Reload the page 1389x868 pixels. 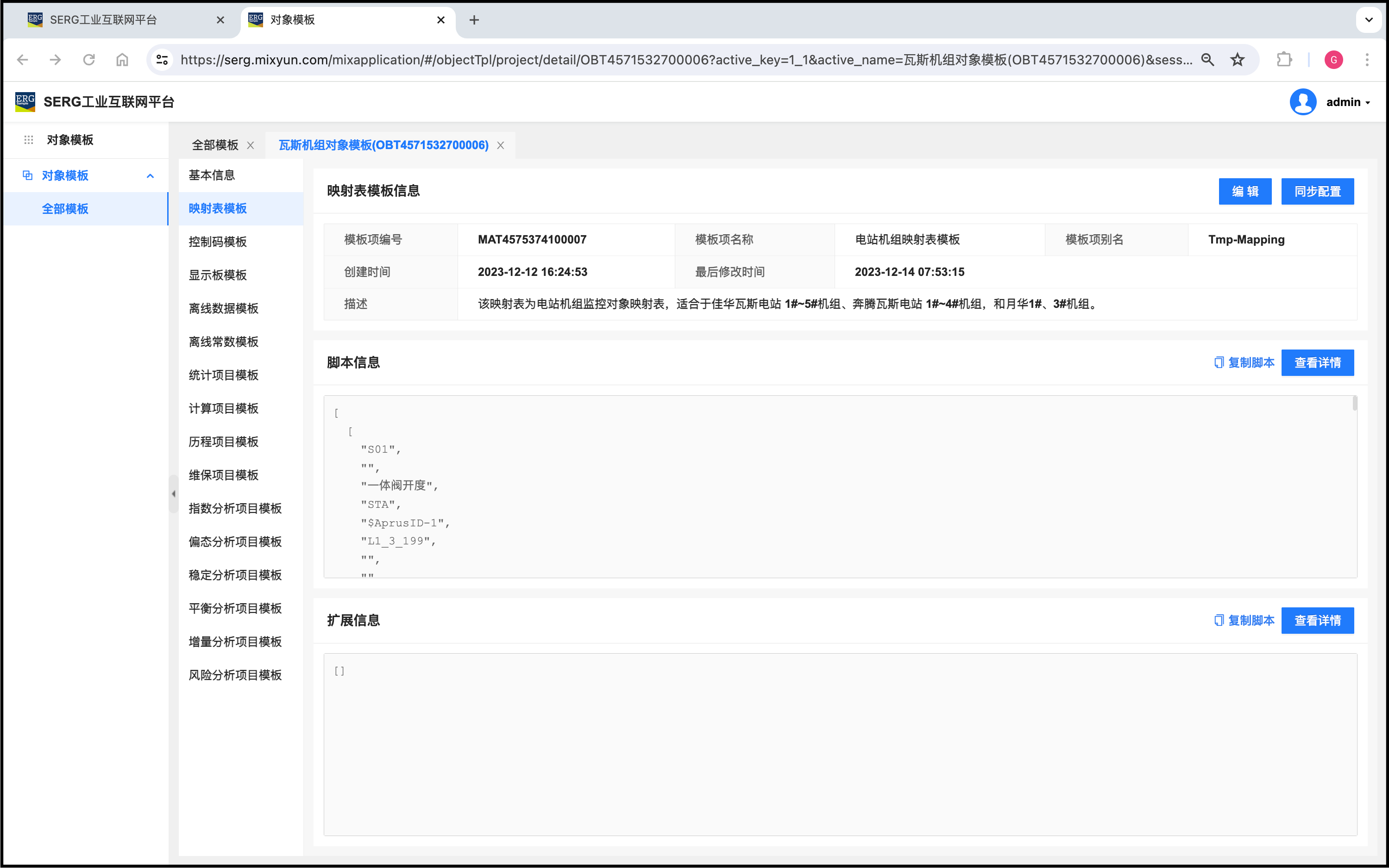tap(88, 60)
